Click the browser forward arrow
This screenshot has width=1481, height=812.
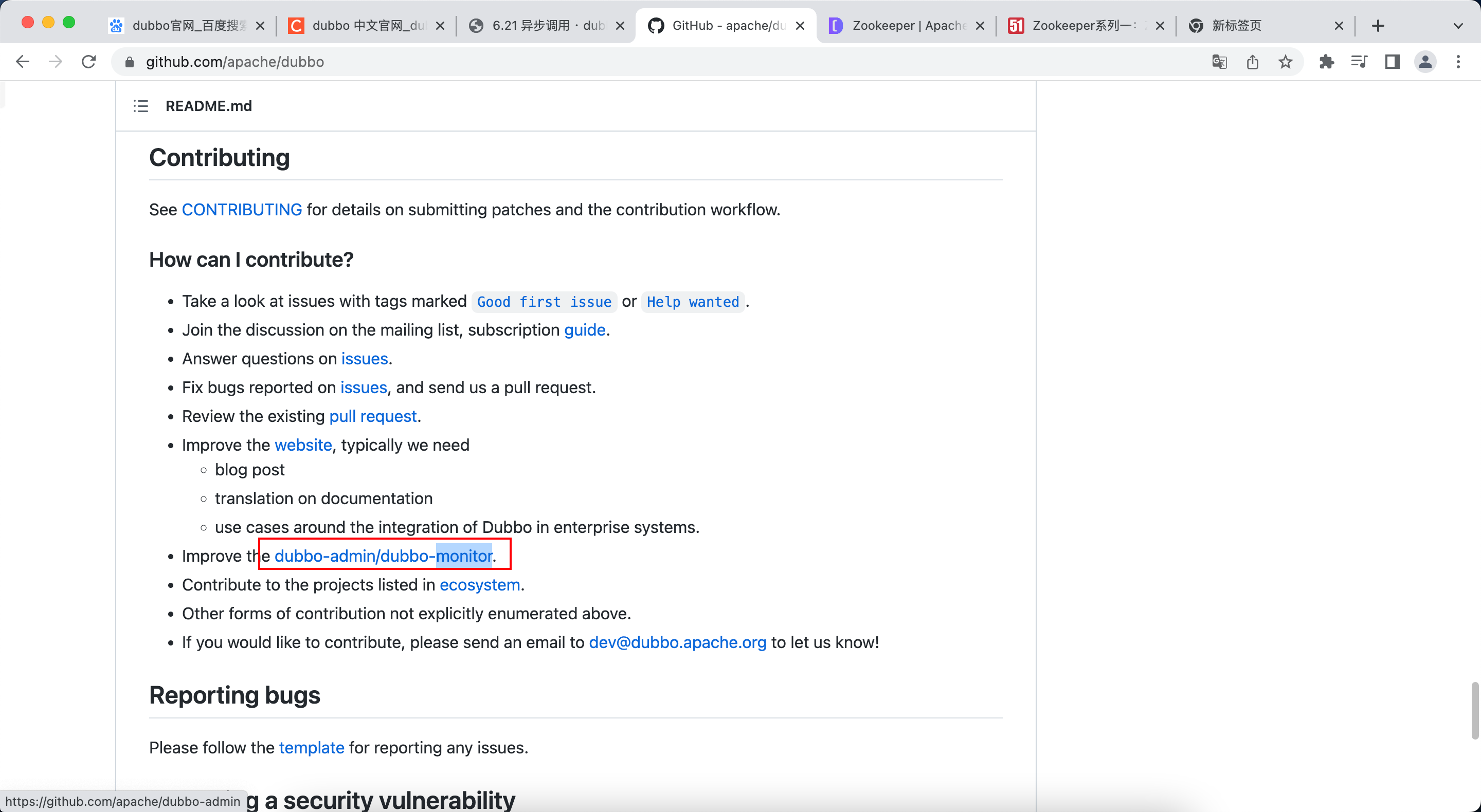[55, 62]
